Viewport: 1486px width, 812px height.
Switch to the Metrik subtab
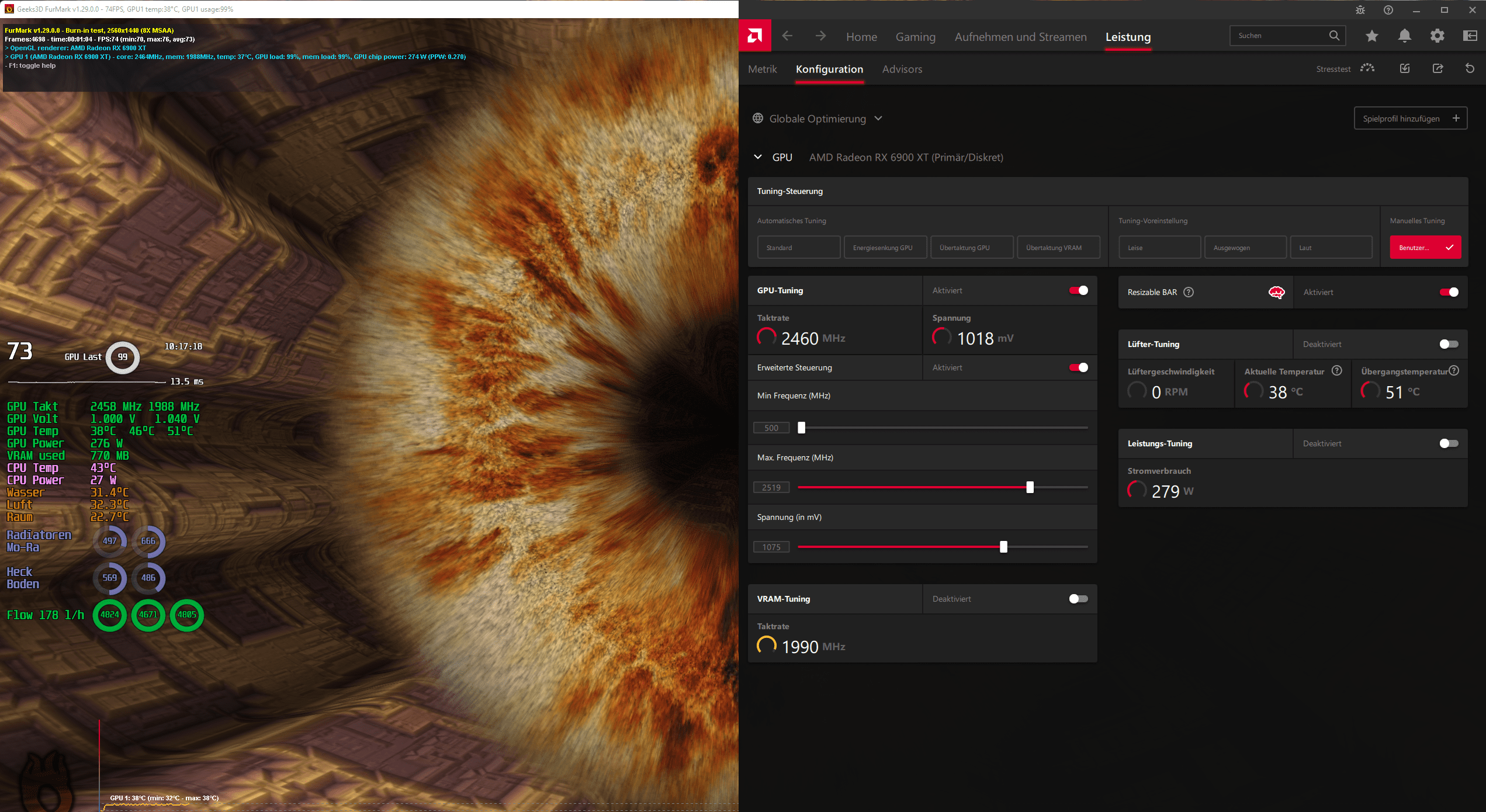coord(762,69)
